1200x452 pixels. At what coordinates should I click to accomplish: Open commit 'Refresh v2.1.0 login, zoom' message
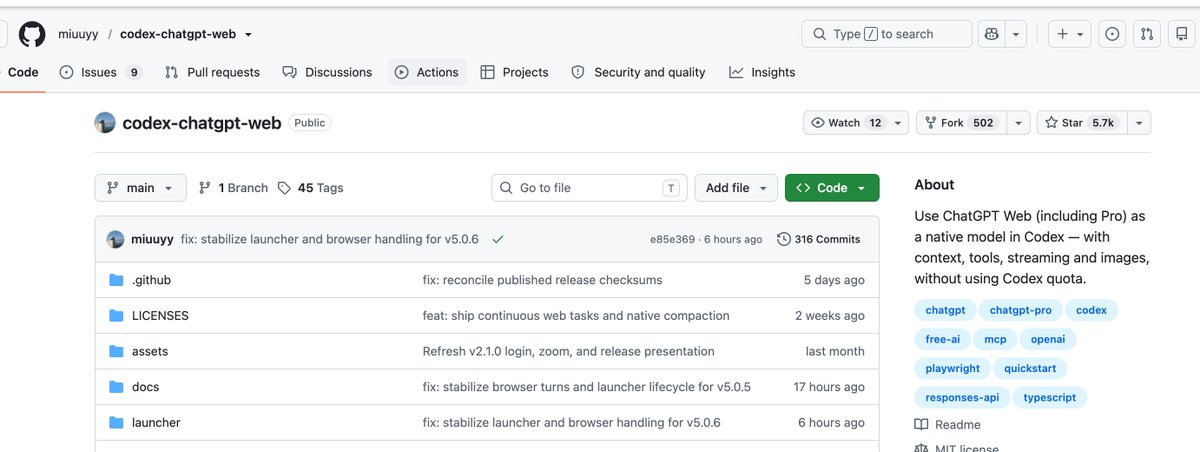(x=569, y=352)
